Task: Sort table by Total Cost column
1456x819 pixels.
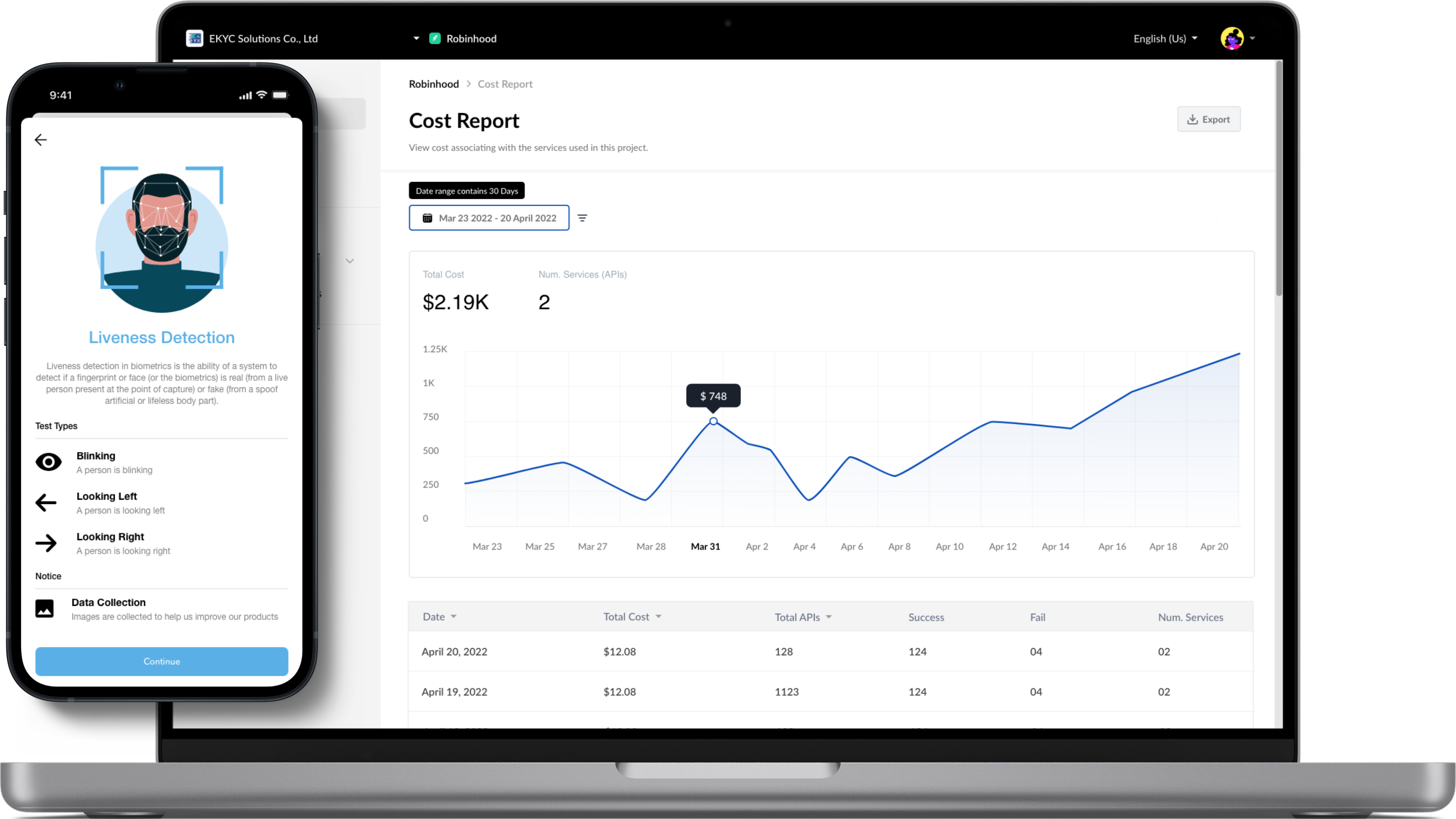Action: click(x=631, y=616)
